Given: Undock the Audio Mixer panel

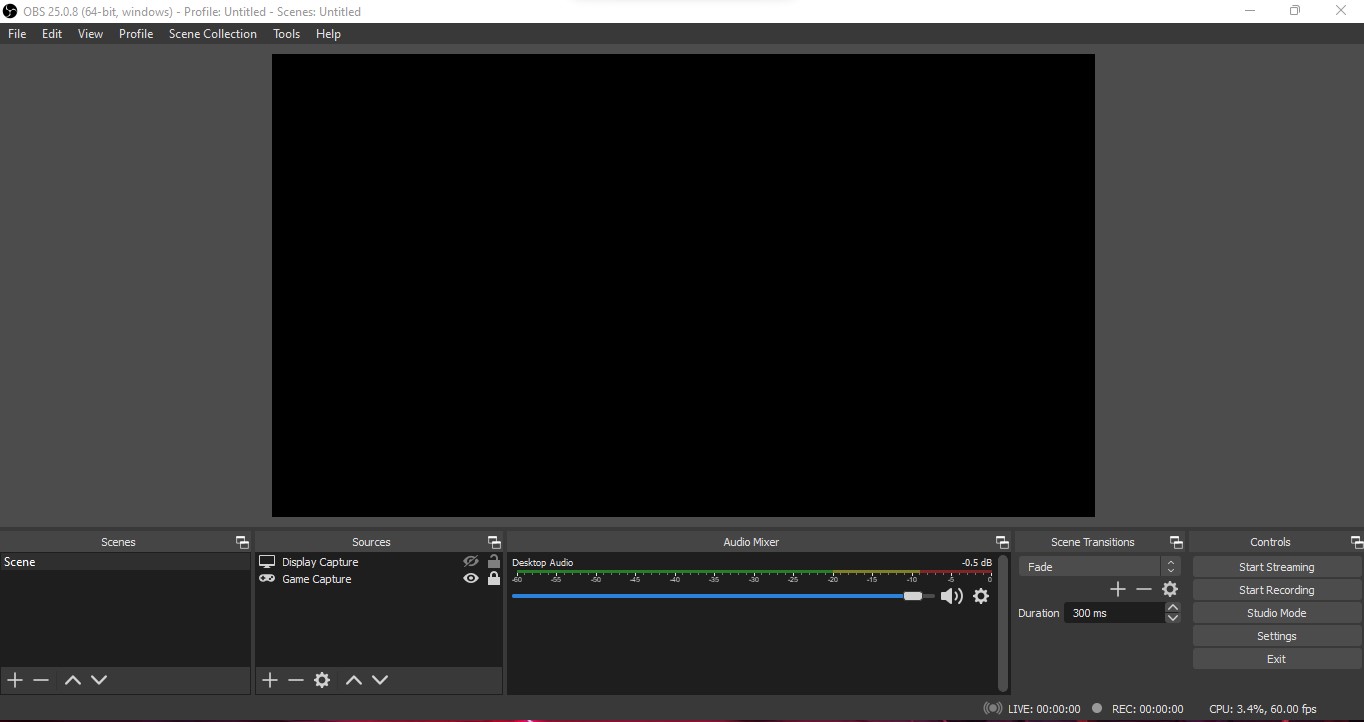Looking at the screenshot, I should pyautogui.click(x=1002, y=542).
